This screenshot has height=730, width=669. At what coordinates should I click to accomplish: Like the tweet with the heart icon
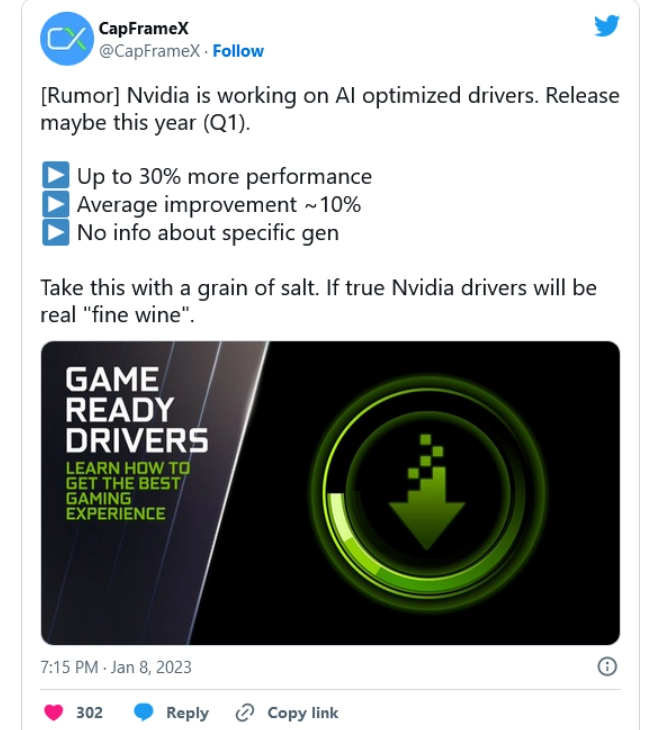pyautogui.click(x=54, y=713)
